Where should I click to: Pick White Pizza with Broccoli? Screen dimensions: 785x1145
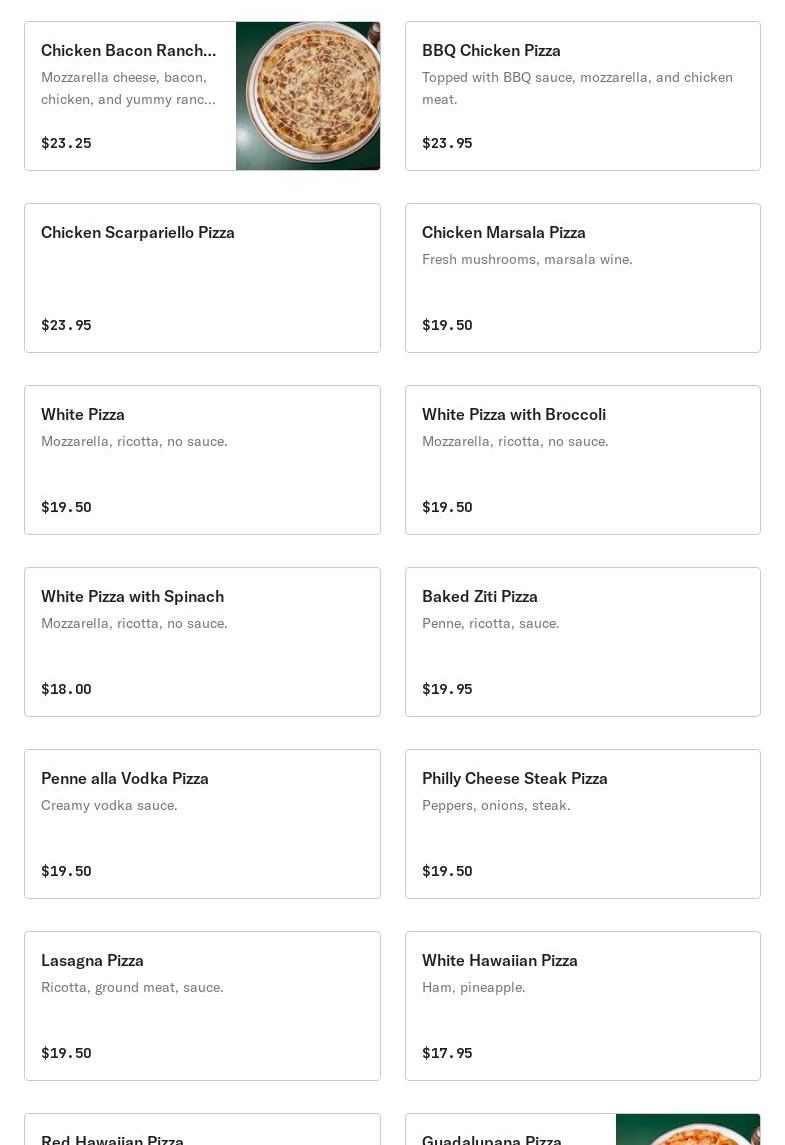583,459
